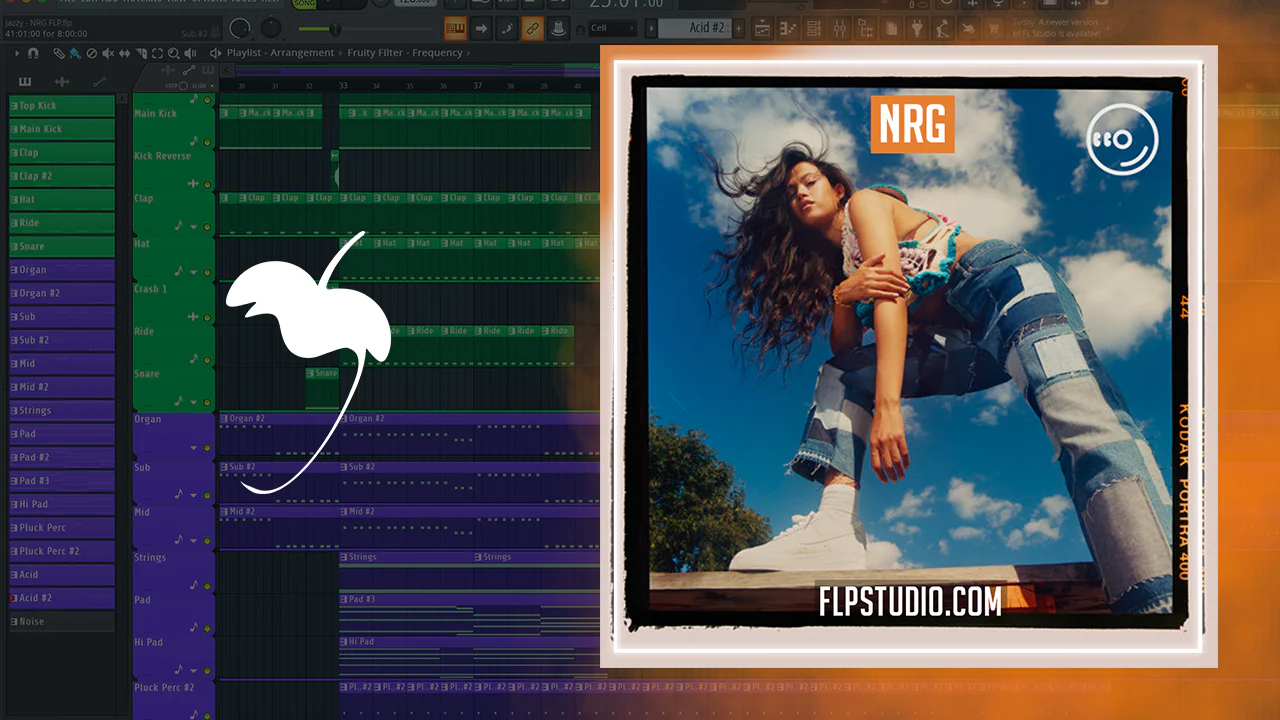Open the Browser view icon
Viewport: 1280px width, 720px height.
point(866,29)
